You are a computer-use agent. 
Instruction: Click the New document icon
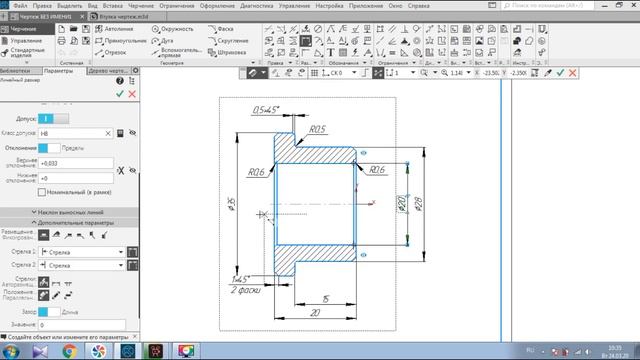point(61,29)
